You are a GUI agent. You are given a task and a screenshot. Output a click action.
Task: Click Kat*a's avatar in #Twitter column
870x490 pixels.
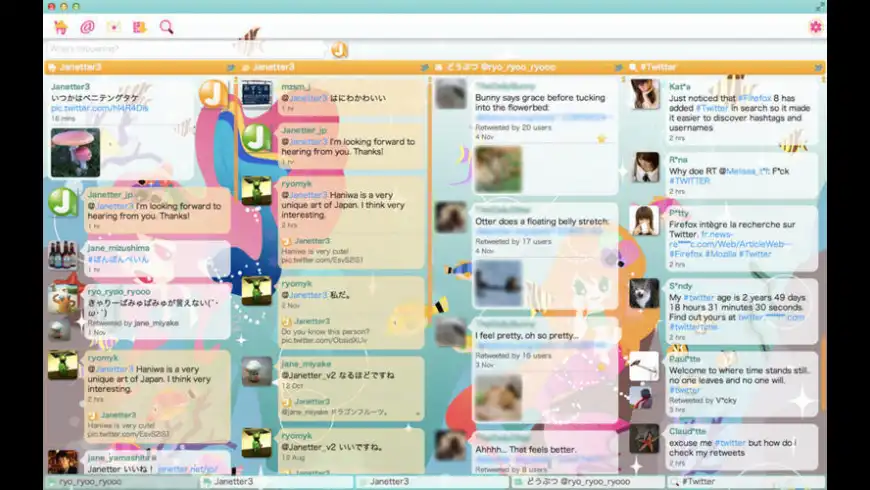(645, 94)
